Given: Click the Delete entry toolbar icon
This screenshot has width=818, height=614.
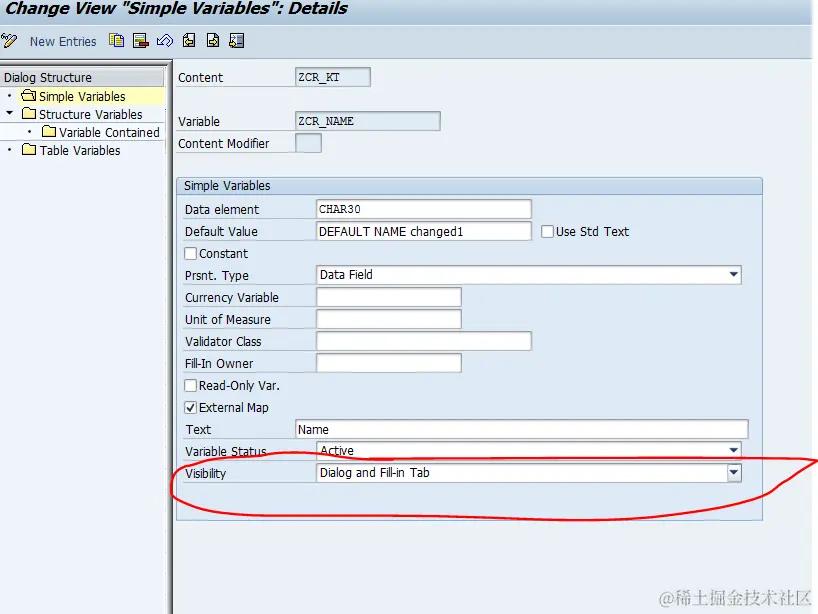Looking at the screenshot, I should 140,40.
